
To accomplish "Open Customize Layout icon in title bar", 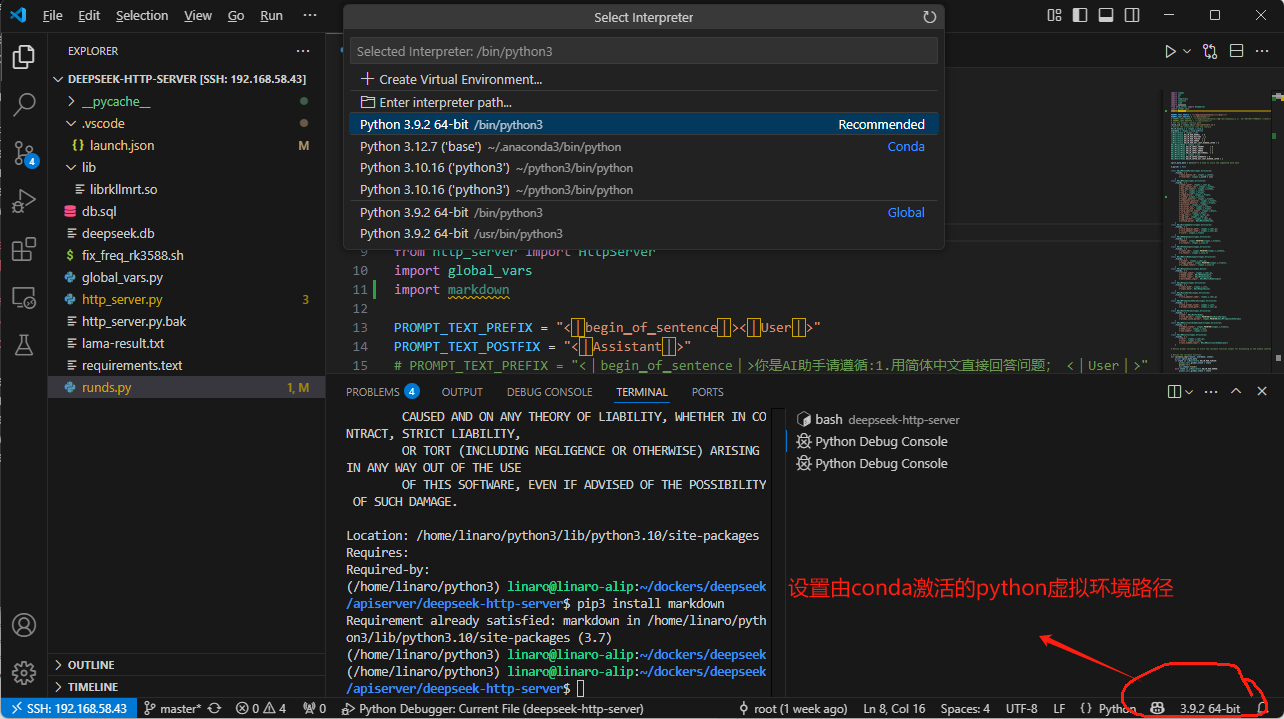I will [x=1054, y=15].
